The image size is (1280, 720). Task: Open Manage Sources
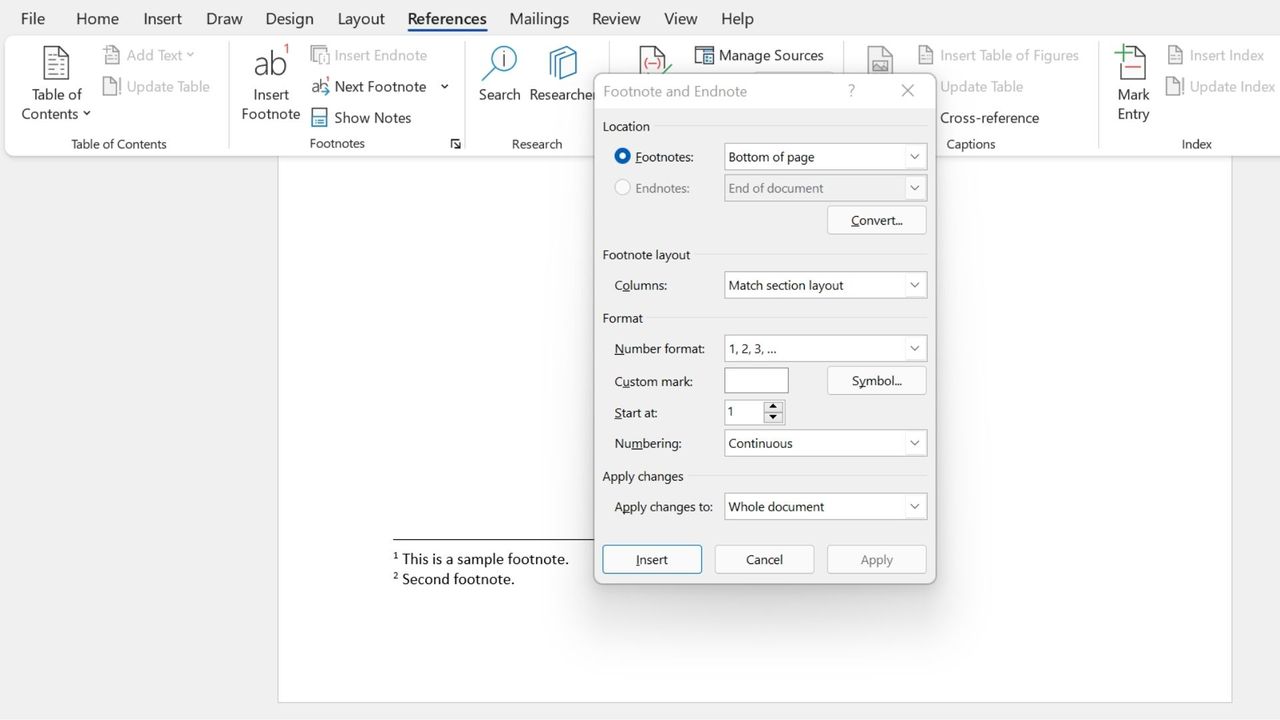[759, 55]
